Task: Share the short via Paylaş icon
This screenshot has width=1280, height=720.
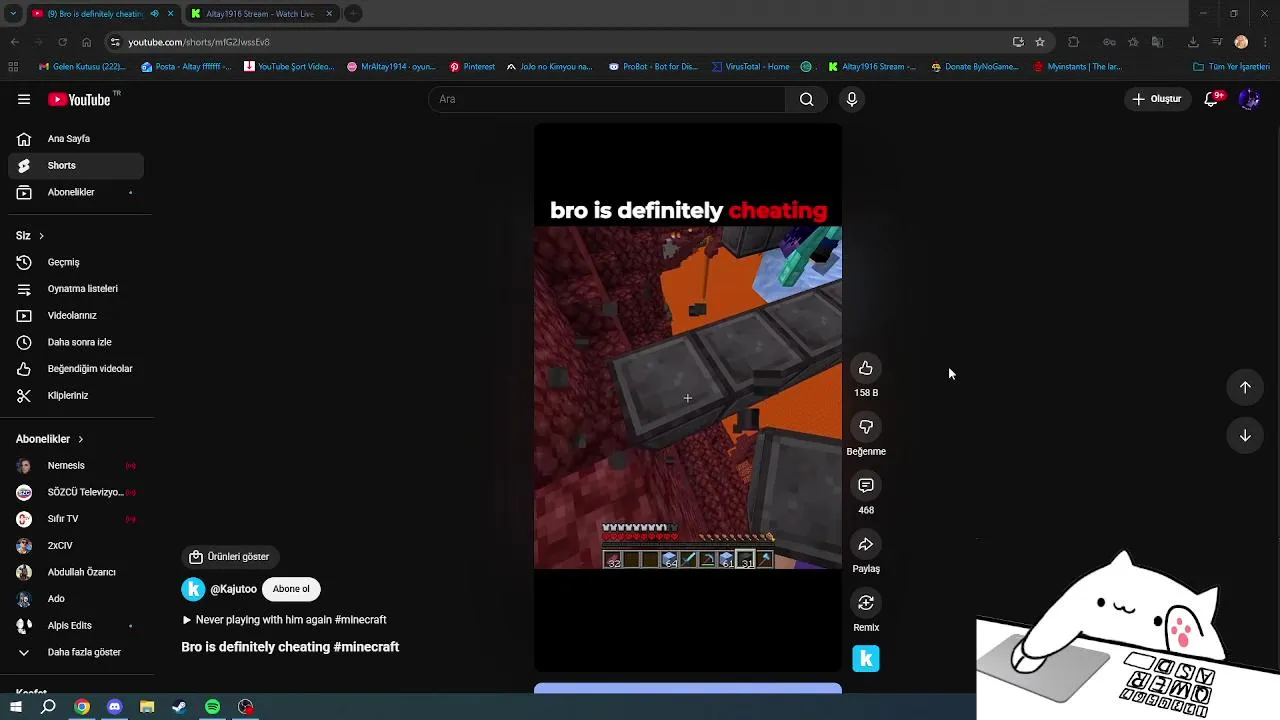Action: pos(866,544)
